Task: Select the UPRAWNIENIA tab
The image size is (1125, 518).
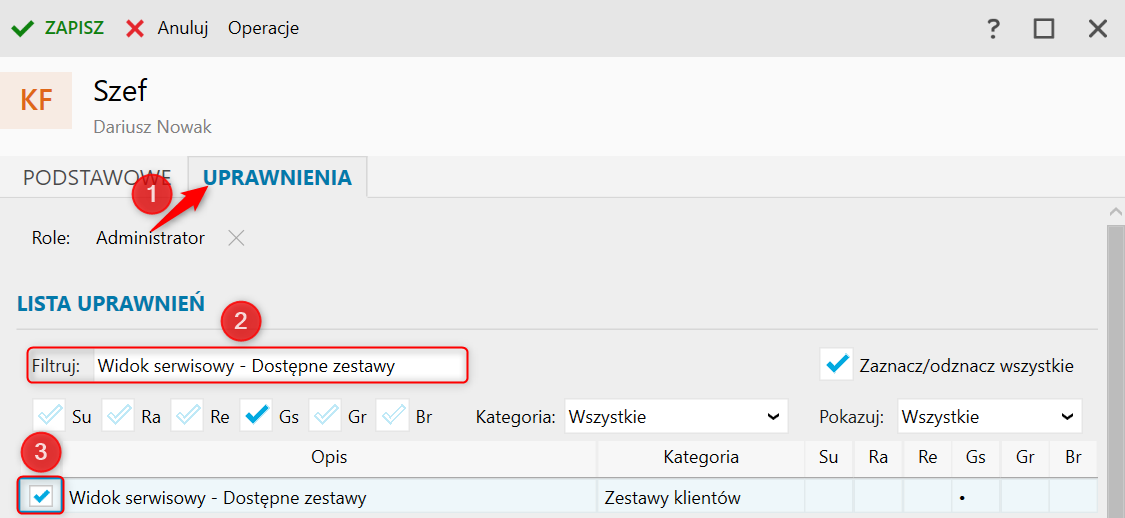Action: [x=278, y=177]
